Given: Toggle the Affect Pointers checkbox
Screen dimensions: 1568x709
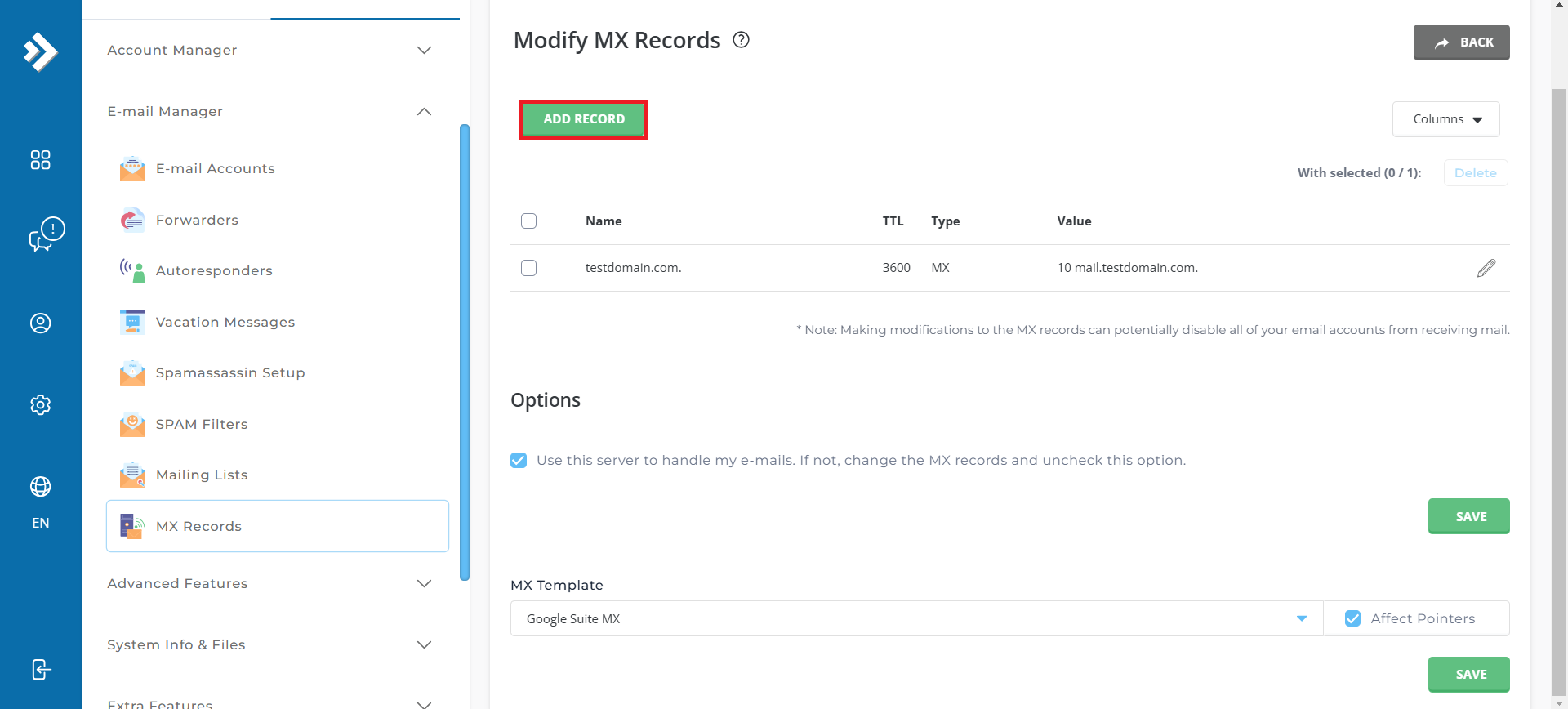Looking at the screenshot, I should [1352, 619].
